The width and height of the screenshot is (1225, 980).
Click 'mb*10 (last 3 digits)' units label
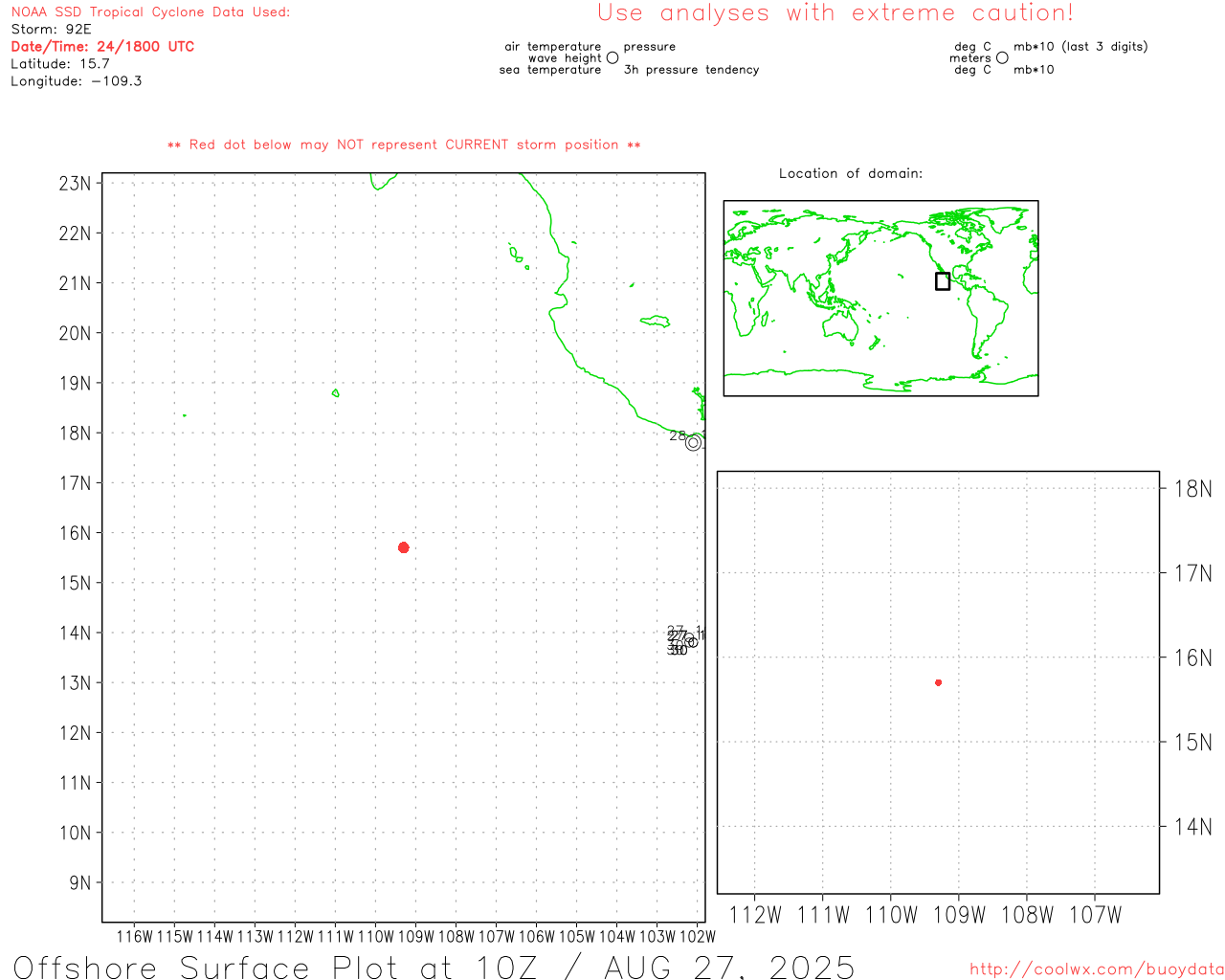point(1080,47)
